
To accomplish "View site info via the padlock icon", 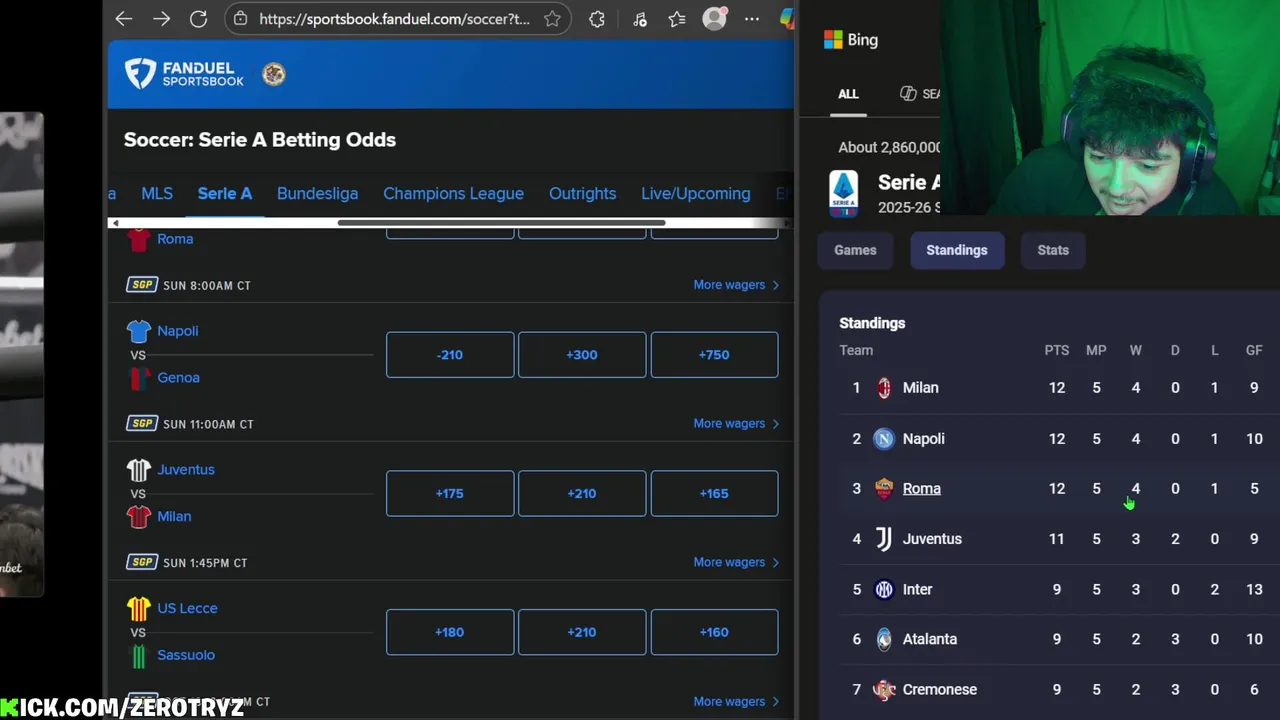I will click(240, 19).
